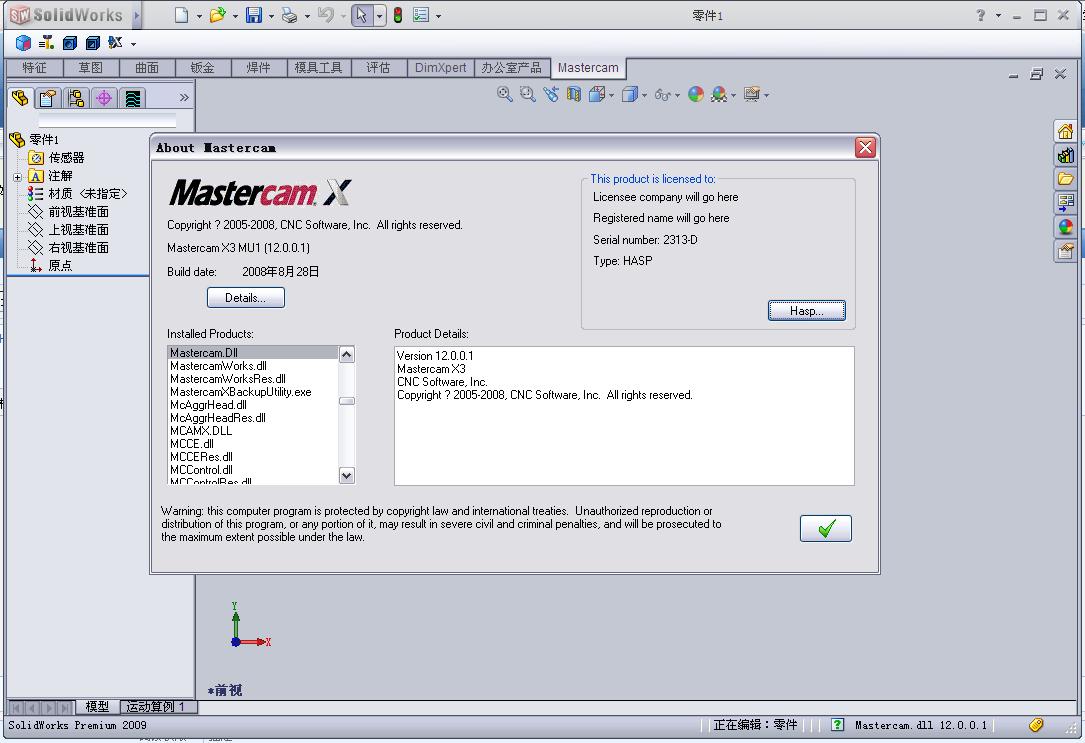Click the Options checklist icon
The image size is (1085, 743).
tap(421, 15)
